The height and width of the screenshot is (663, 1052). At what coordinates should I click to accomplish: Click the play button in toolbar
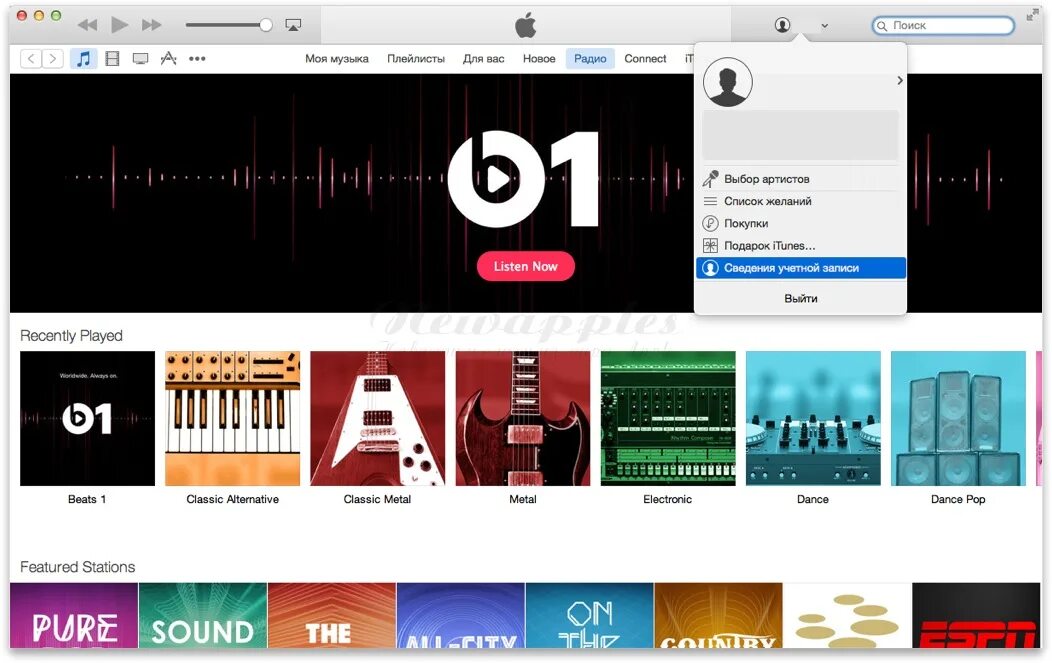click(x=119, y=25)
